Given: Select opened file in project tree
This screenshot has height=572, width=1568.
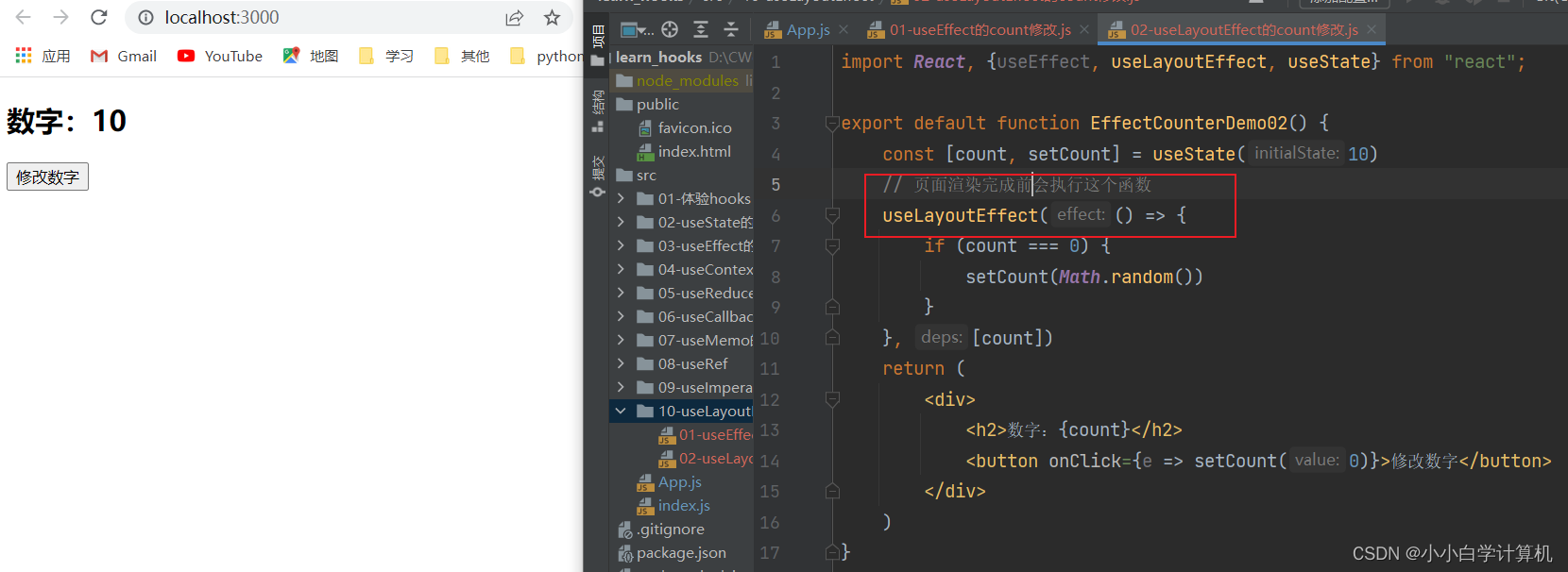Looking at the screenshot, I should click(x=670, y=30).
